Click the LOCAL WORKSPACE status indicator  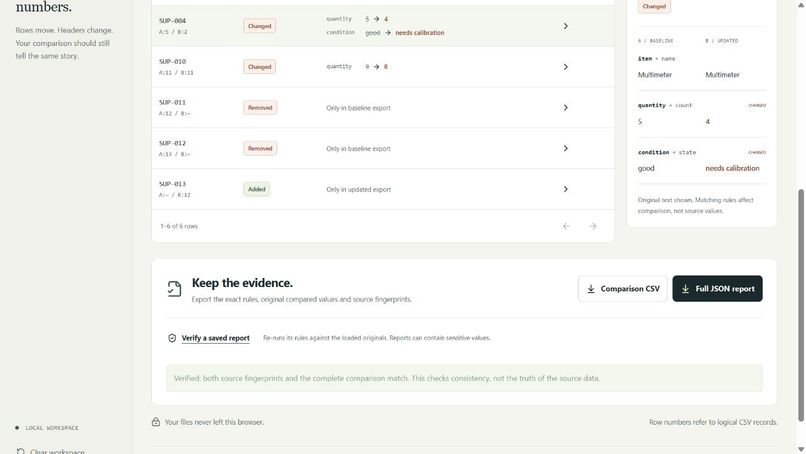[47, 428]
